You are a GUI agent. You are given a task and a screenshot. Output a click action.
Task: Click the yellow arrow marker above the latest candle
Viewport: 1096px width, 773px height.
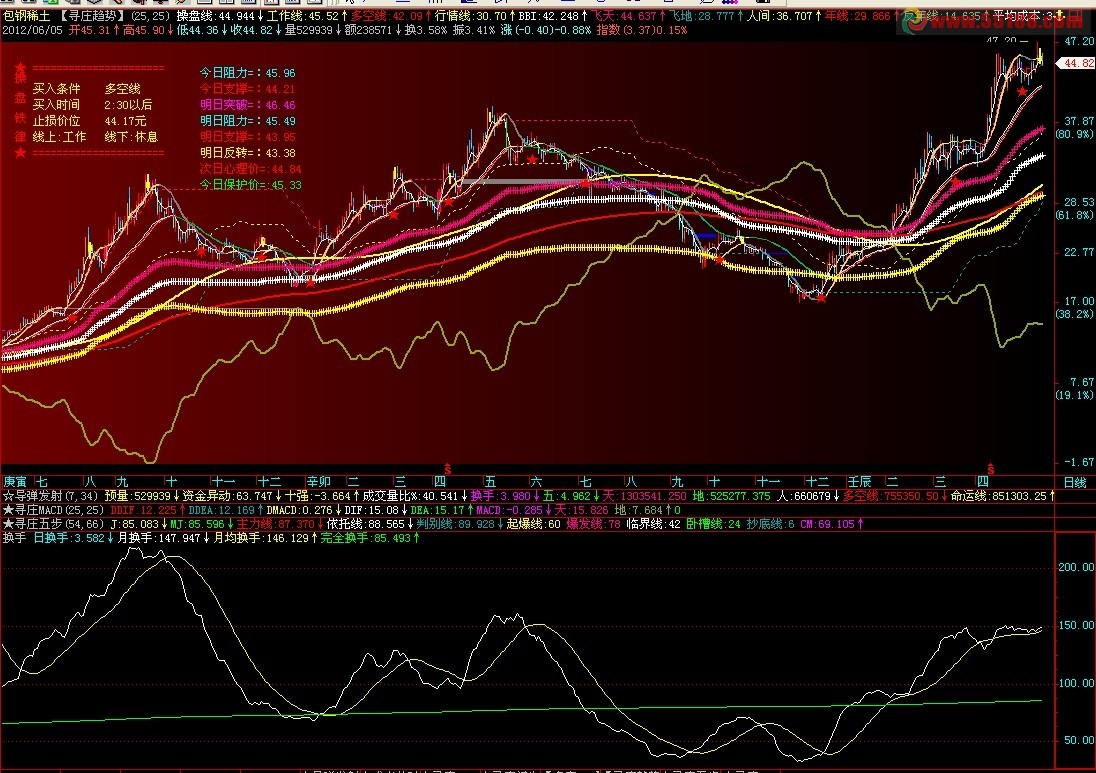[1039, 55]
